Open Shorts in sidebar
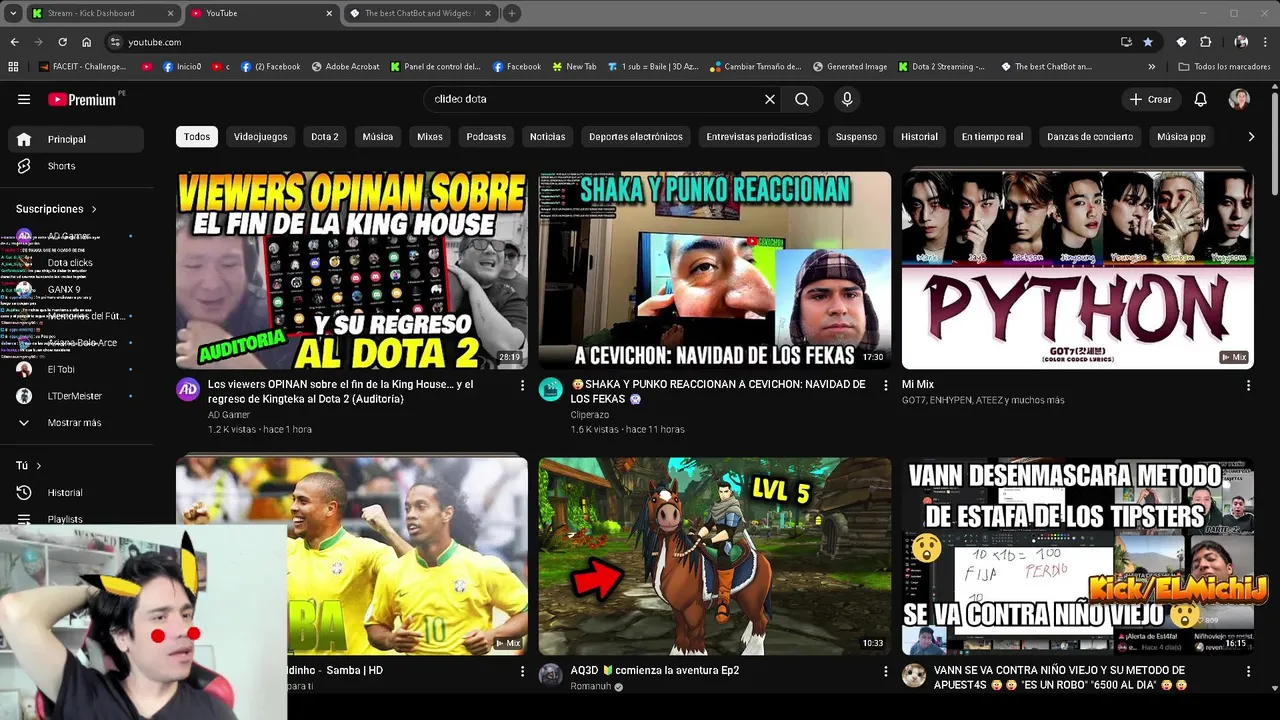1280x720 pixels. coord(76,166)
